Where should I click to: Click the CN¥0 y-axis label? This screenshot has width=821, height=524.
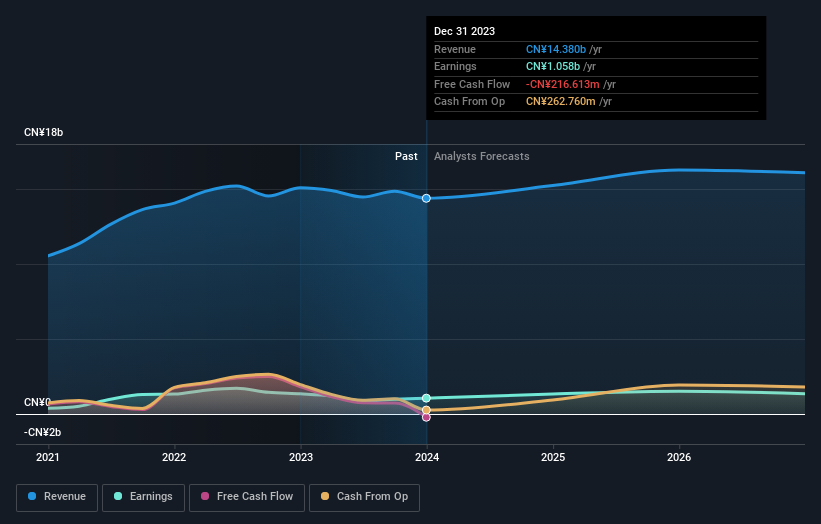click(37, 402)
